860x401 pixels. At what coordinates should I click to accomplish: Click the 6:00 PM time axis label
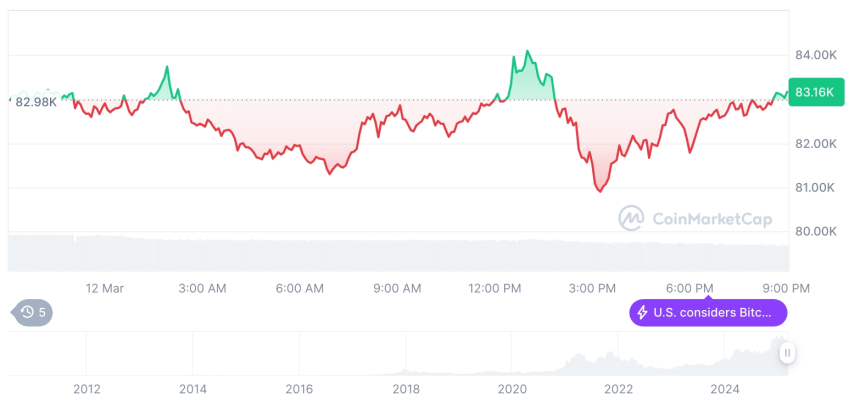pyautogui.click(x=690, y=288)
